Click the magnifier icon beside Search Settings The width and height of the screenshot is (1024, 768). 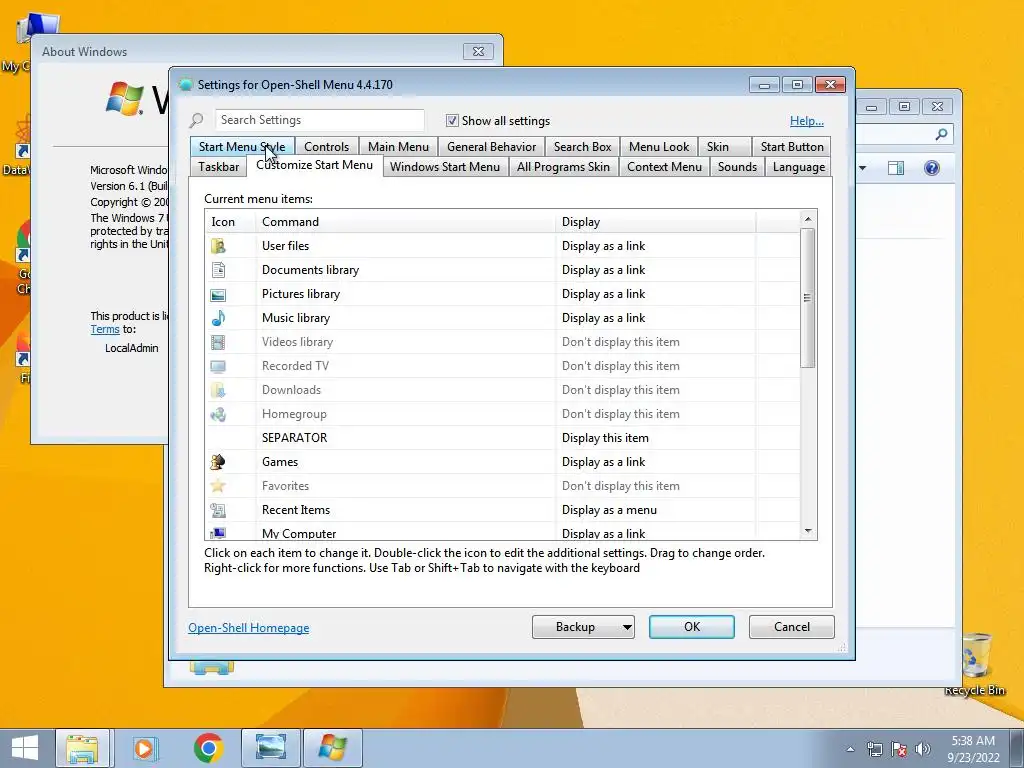(x=197, y=120)
